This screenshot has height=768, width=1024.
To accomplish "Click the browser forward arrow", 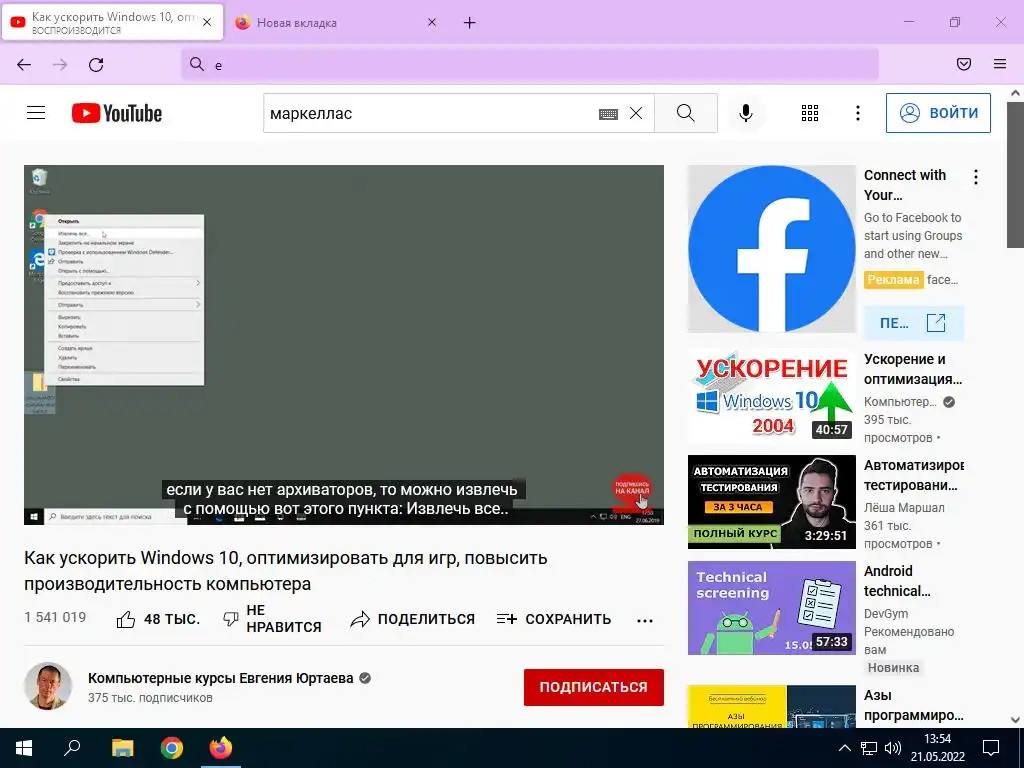I will click(x=60, y=65).
